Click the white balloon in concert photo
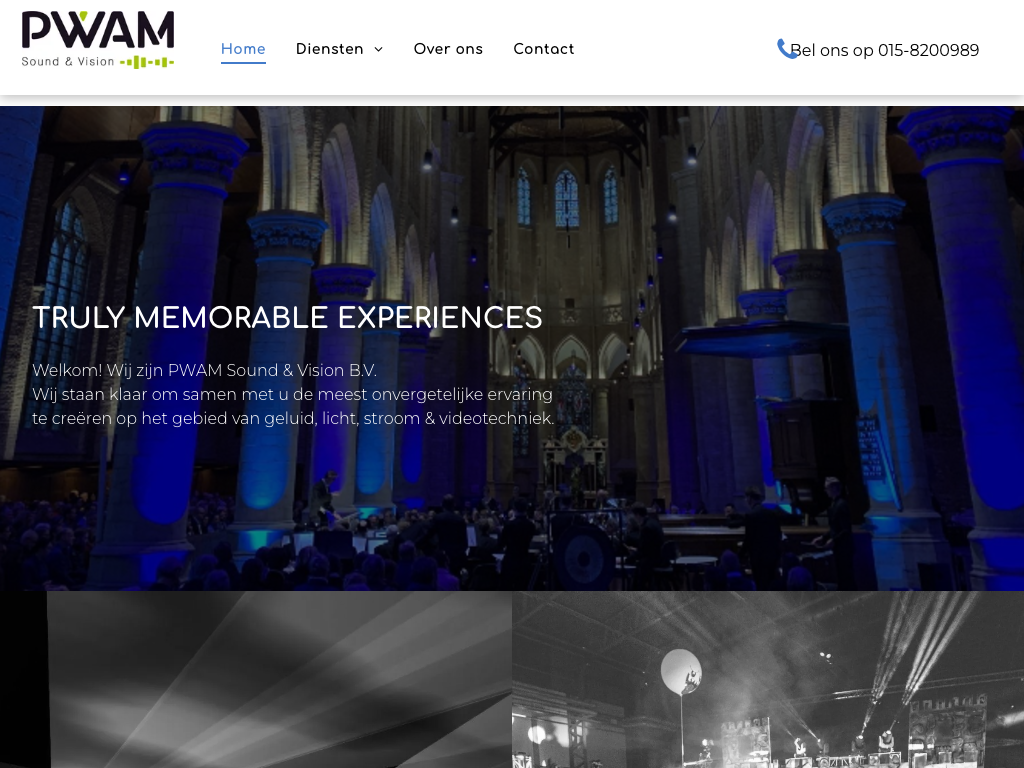 coord(681,671)
